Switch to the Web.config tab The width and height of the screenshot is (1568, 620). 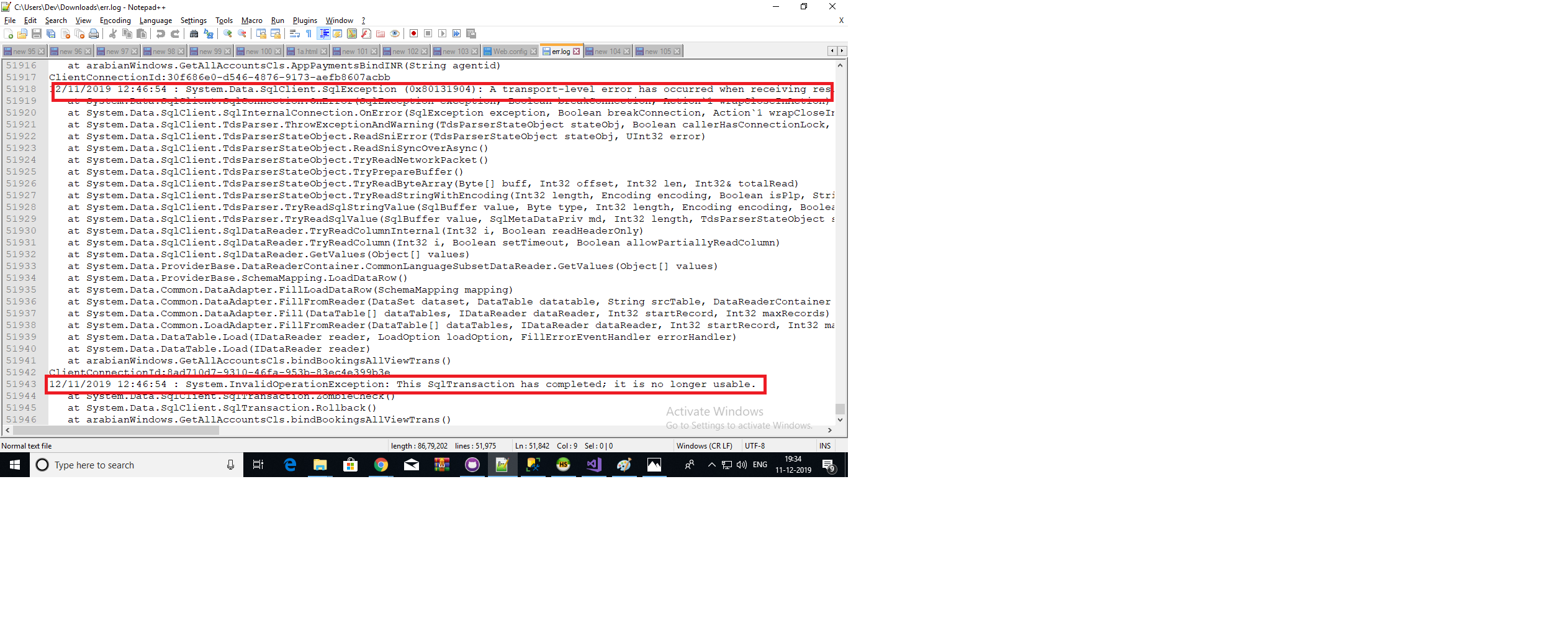click(x=510, y=52)
